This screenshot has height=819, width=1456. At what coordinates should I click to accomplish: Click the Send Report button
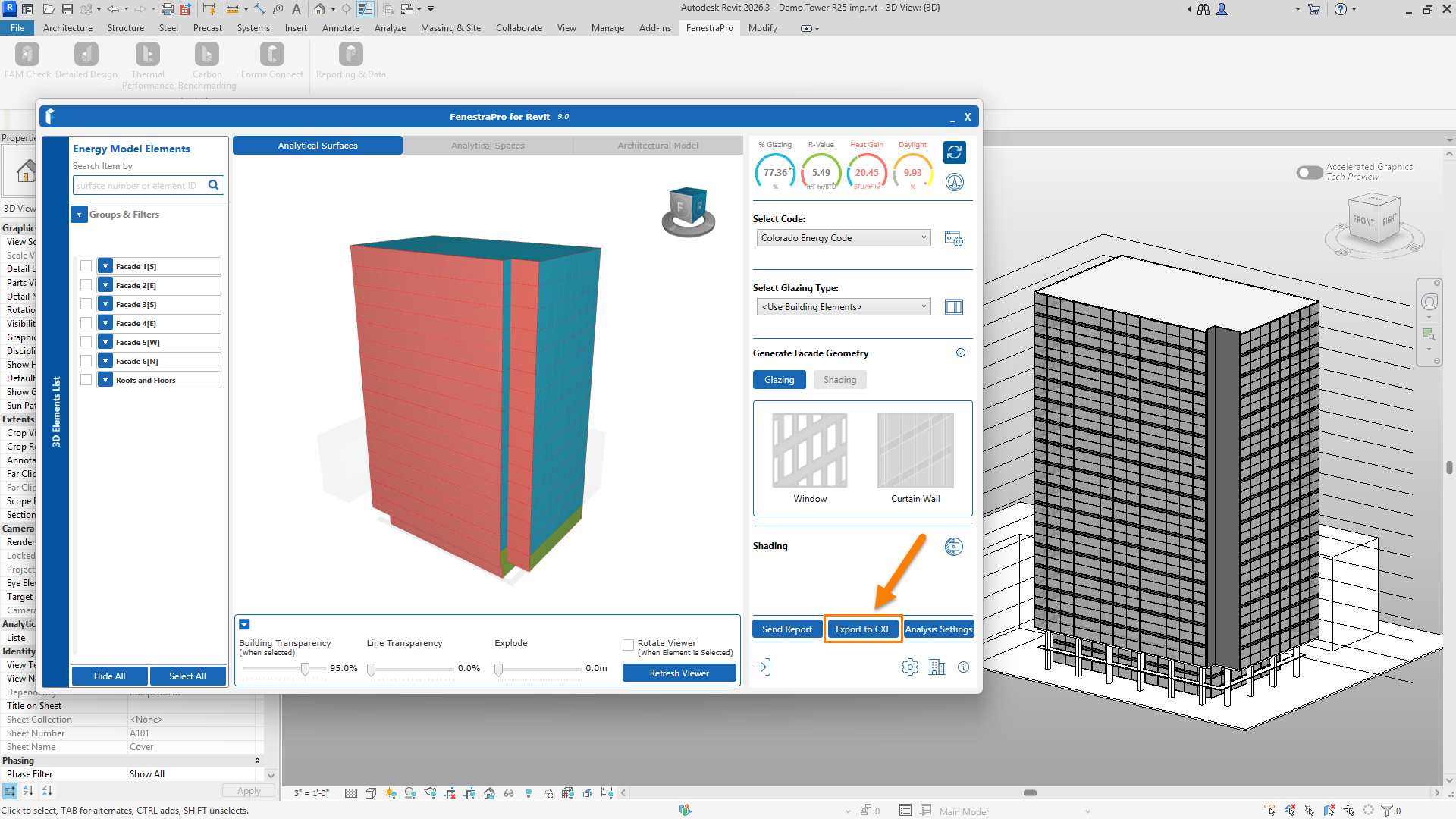pos(786,629)
